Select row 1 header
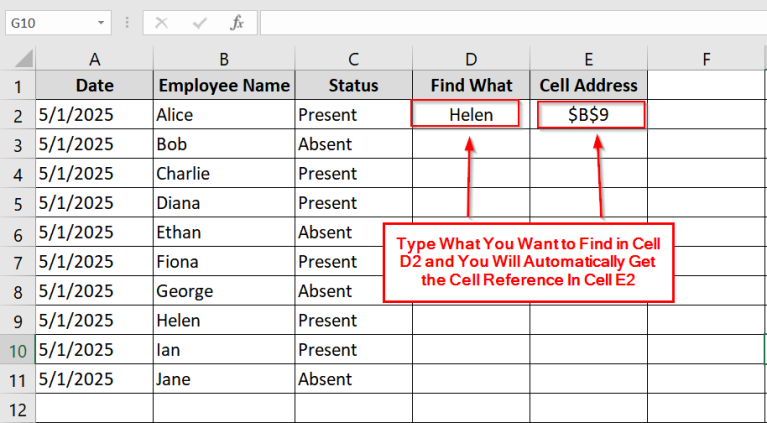The height and width of the screenshot is (423, 767). [17, 85]
